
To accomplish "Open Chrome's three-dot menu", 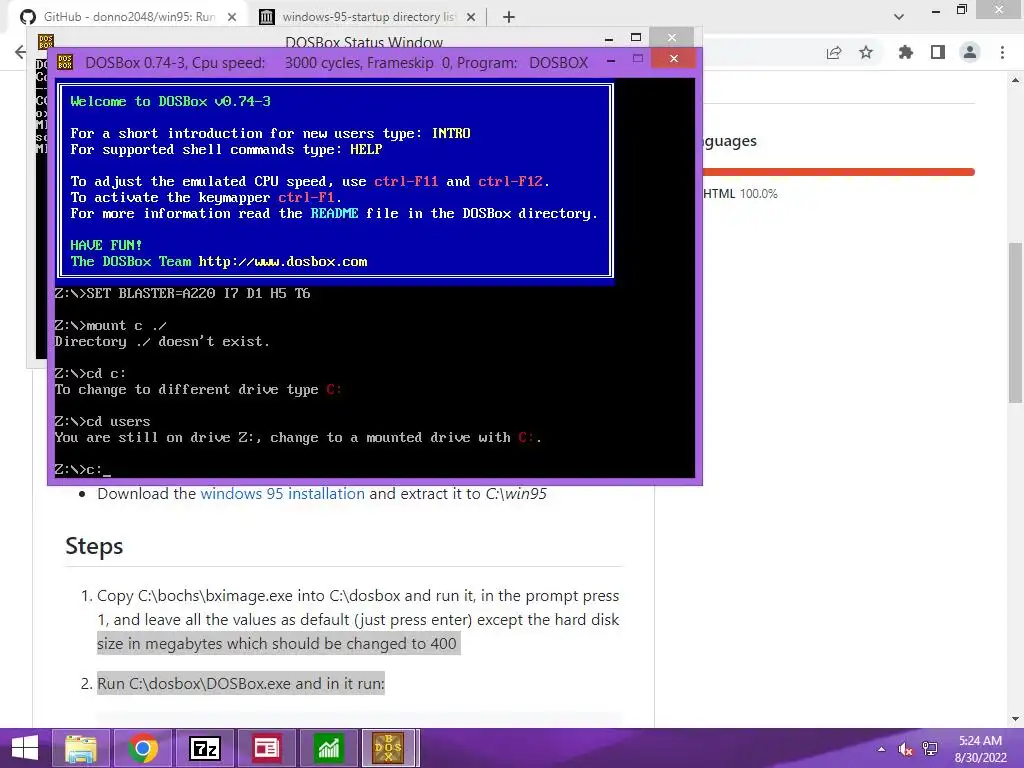I will [x=1002, y=52].
